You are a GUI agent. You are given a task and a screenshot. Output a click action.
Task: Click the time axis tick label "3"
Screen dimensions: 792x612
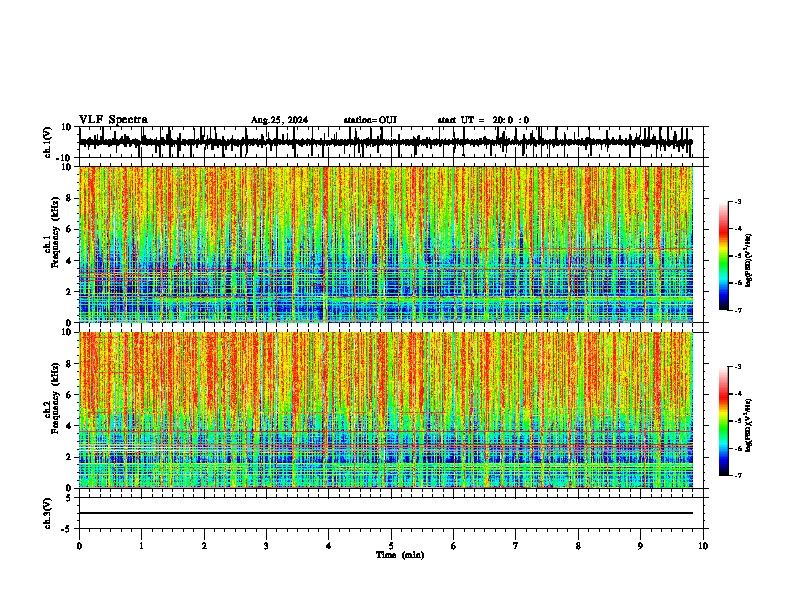pyautogui.click(x=266, y=546)
